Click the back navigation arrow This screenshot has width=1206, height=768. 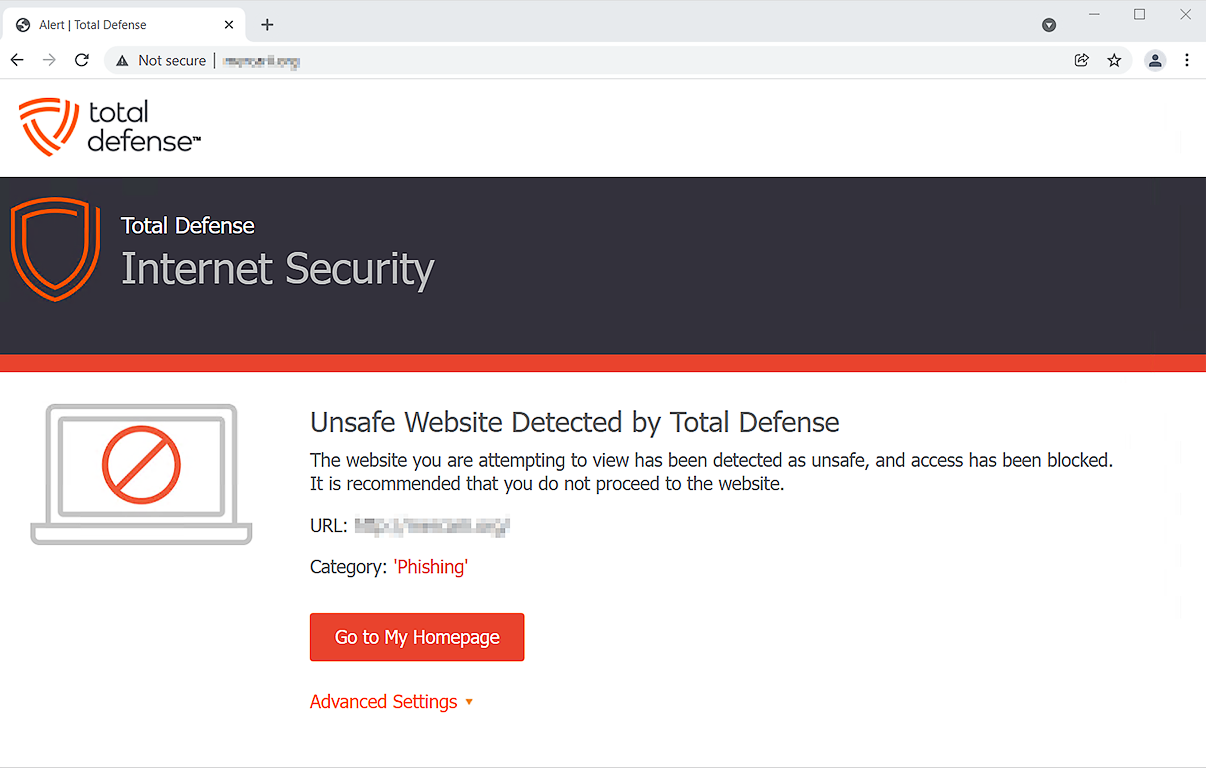pos(16,60)
